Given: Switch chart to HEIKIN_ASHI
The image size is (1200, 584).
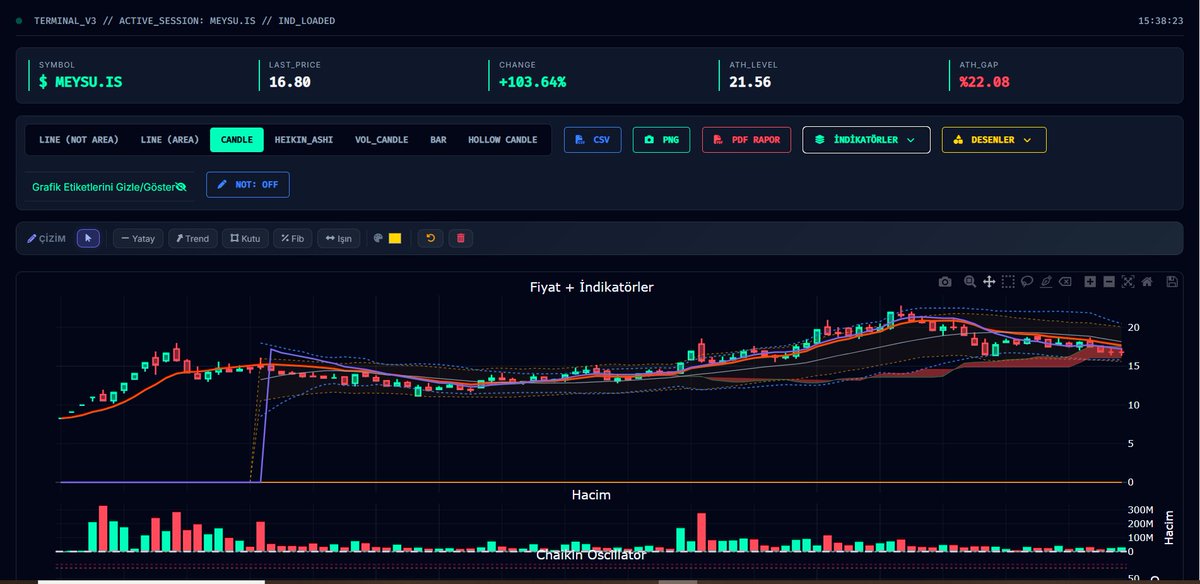Looking at the screenshot, I should [x=304, y=140].
